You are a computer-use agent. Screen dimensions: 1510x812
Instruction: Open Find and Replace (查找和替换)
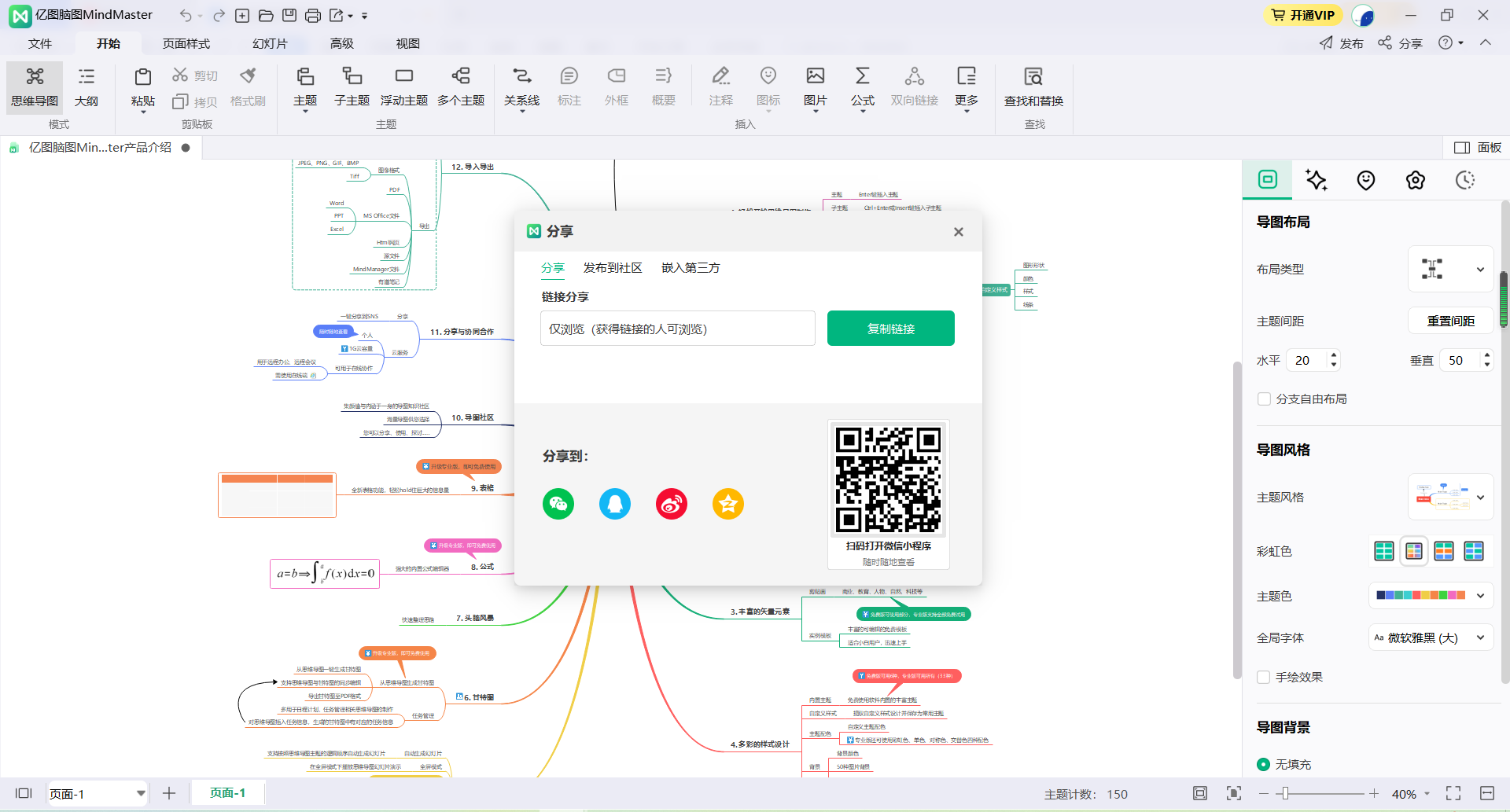tap(1033, 87)
